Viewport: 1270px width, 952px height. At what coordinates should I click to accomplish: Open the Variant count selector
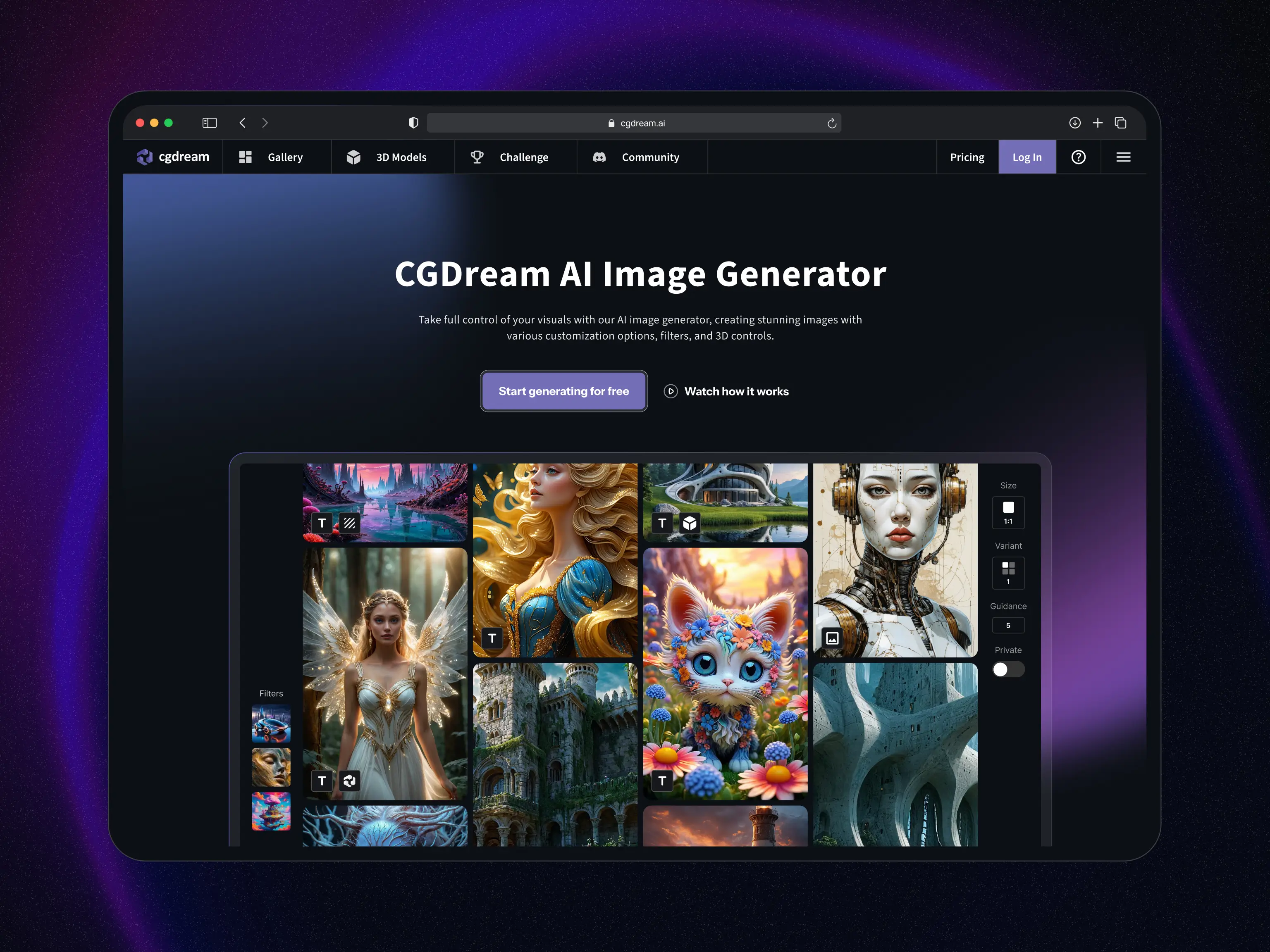(1008, 573)
